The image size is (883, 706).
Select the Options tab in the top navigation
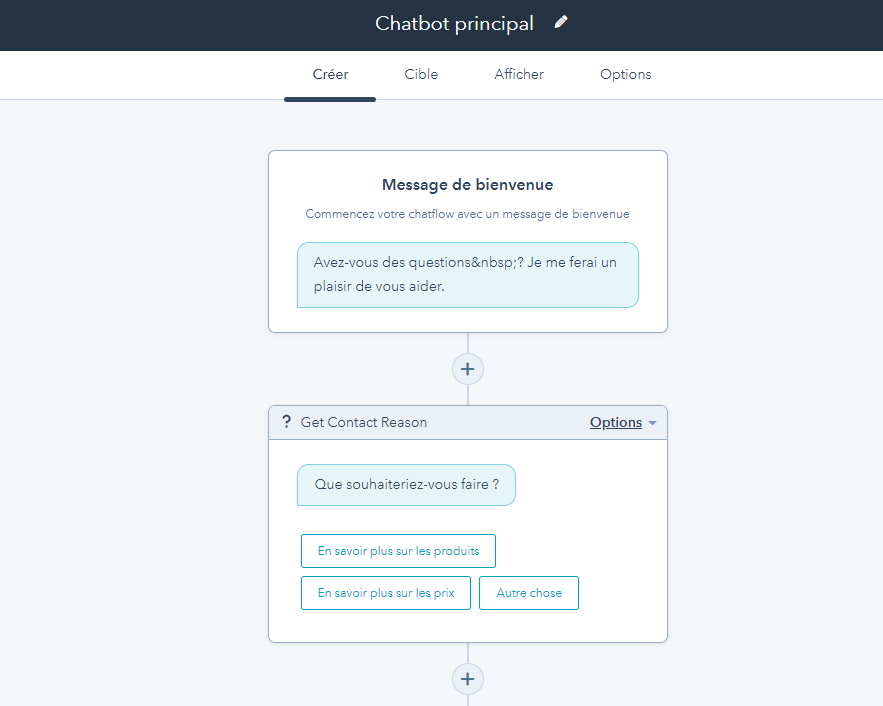pos(625,74)
